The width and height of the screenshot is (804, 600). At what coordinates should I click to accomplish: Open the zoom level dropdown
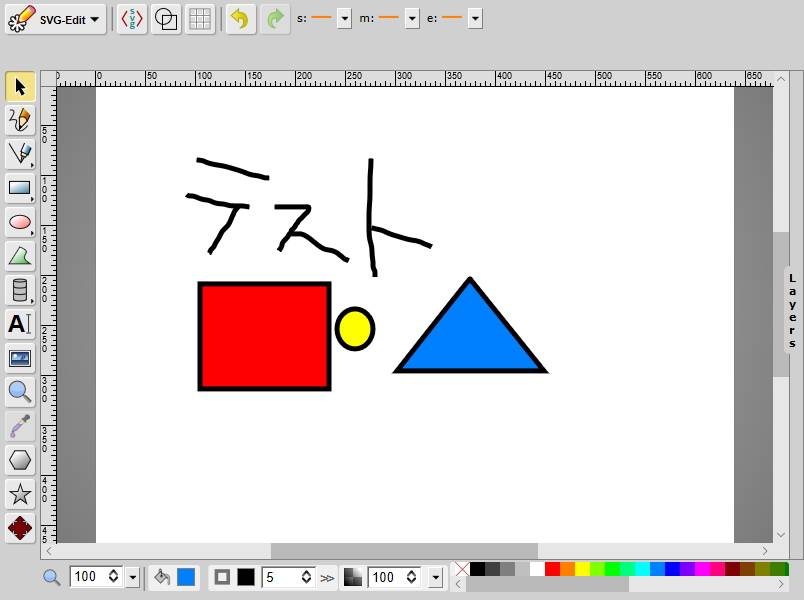(x=133, y=577)
